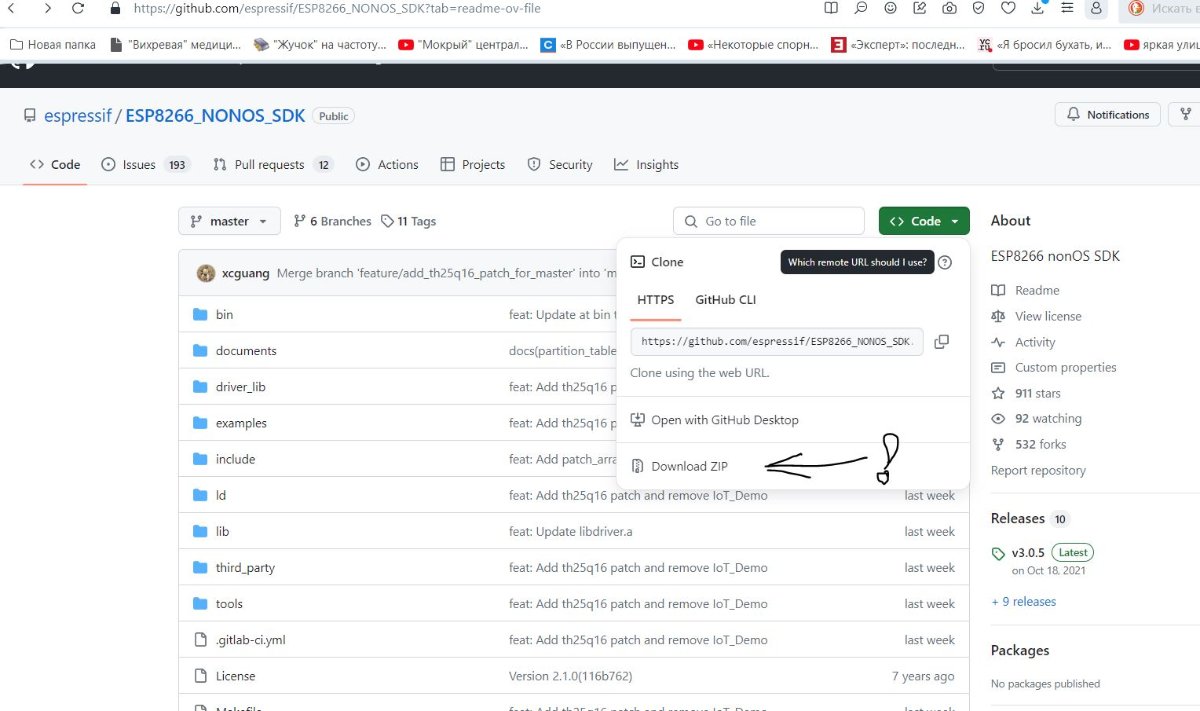
Task: Select the GitHub CLI clone tab
Action: click(726, 300)
